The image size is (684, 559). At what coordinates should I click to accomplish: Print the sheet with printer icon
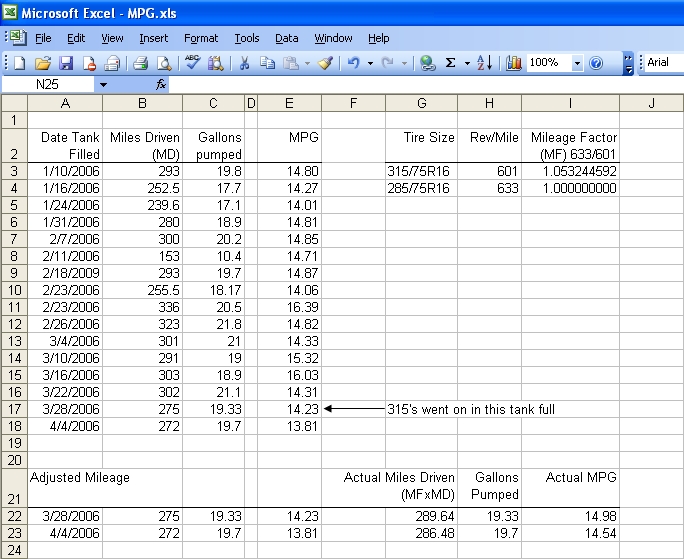140,63
